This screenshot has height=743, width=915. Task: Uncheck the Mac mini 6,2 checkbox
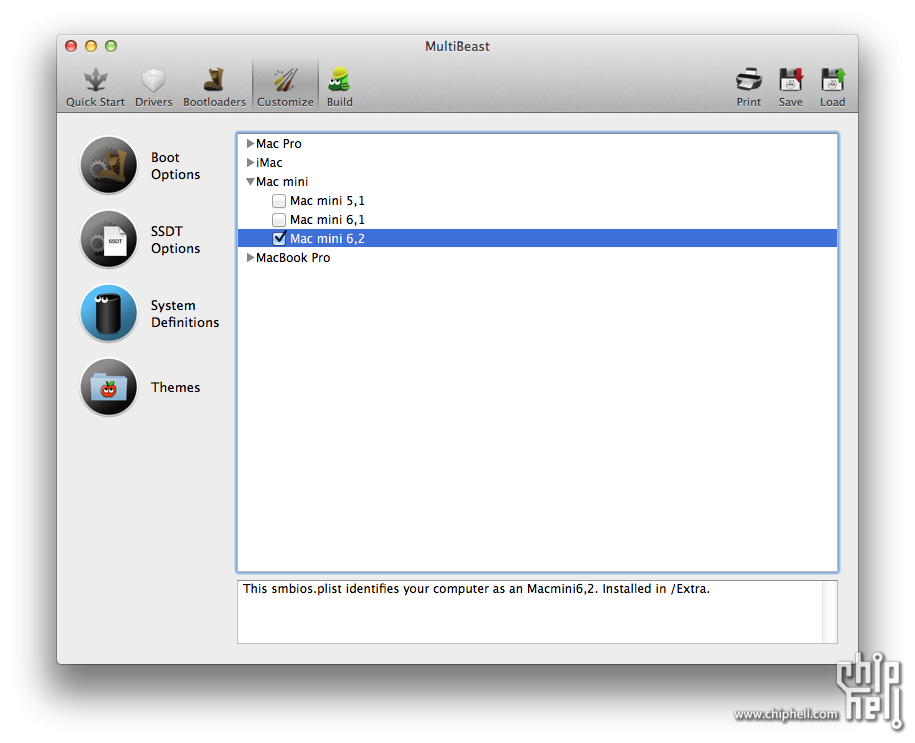(279, 238)
